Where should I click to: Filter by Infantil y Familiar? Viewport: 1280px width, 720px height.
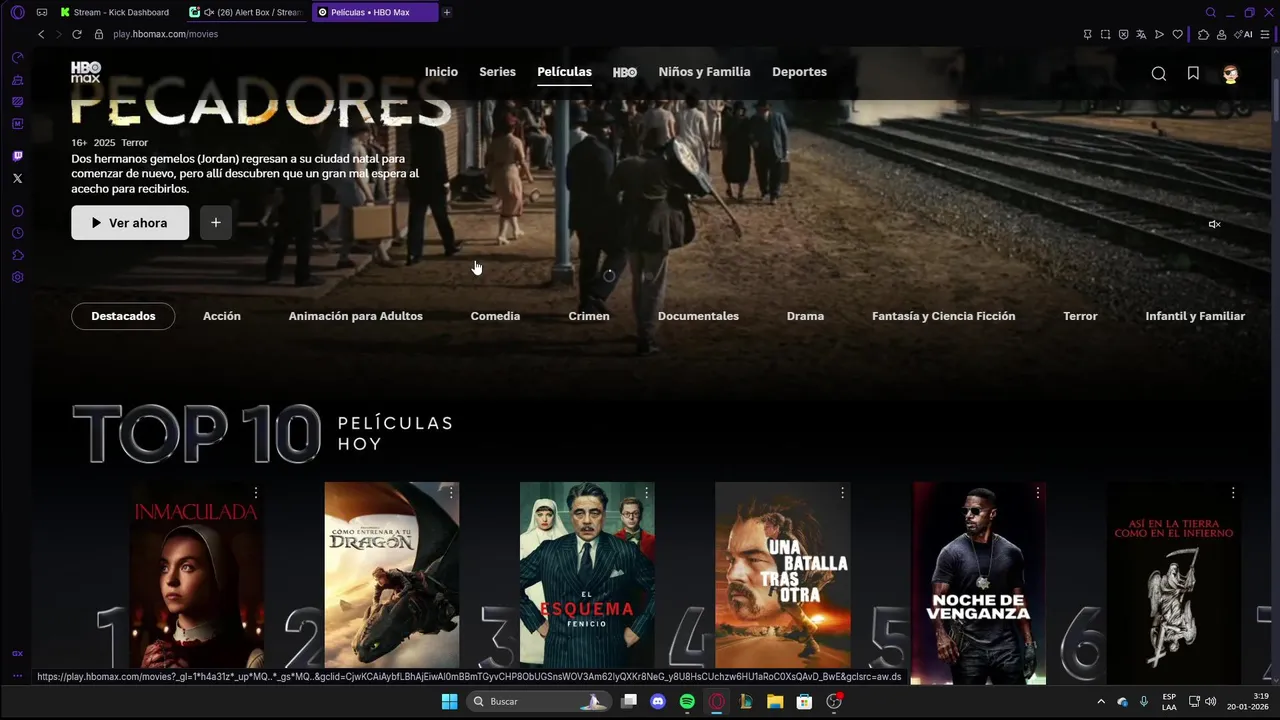point(1195,316)
